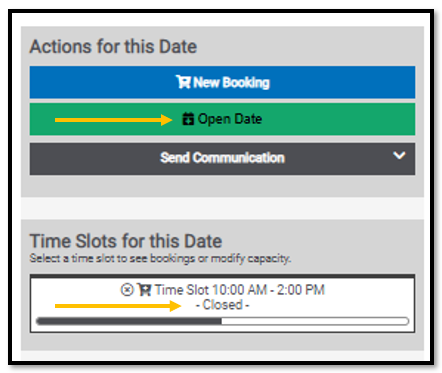This screenshot has width=442, height=373.
Task: Click the time slot capacity bar
Action: [222, 321]
